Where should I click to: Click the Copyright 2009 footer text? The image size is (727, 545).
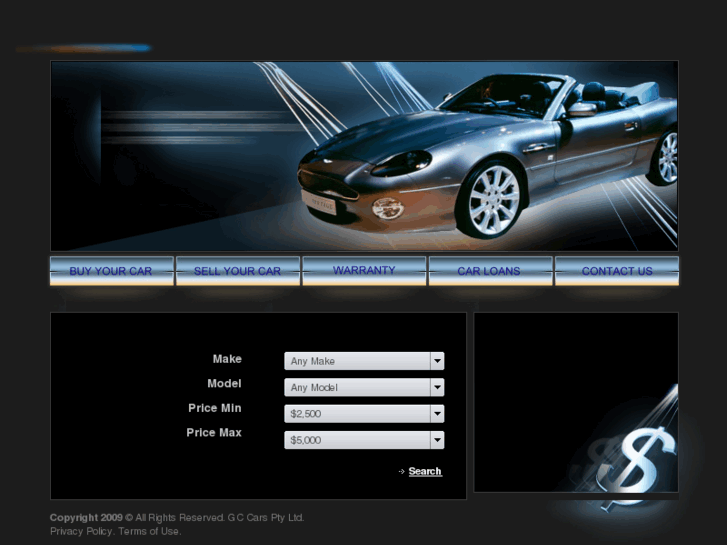pyautogui.click(x=86, y=517)
